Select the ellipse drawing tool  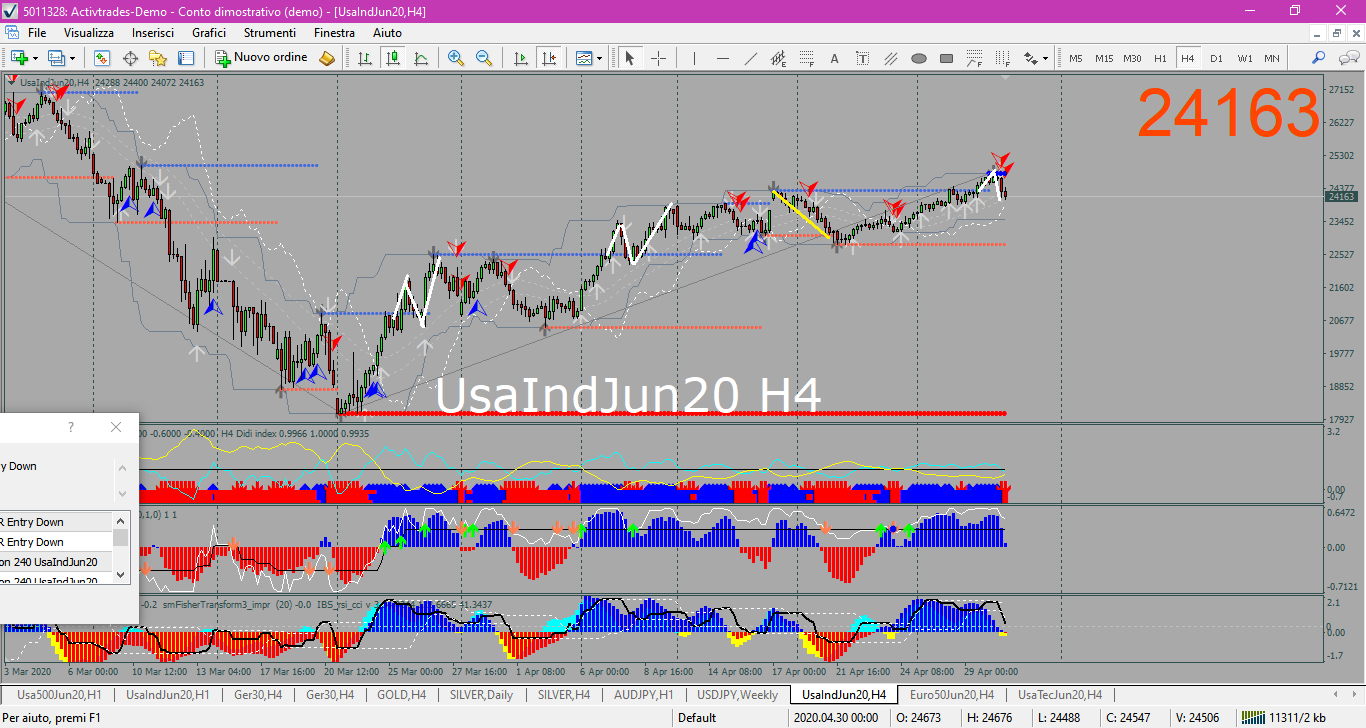tap(918, 58)
